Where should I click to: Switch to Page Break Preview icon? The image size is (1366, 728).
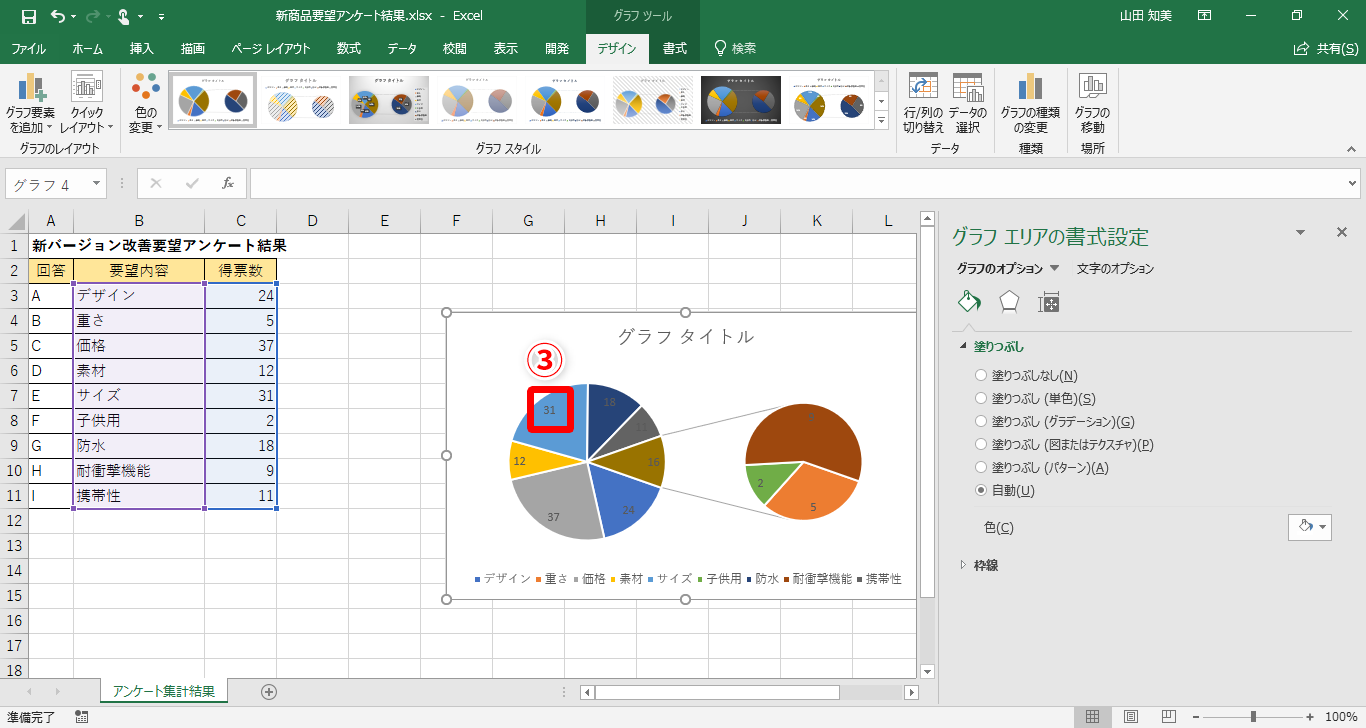coord(1168,716)
